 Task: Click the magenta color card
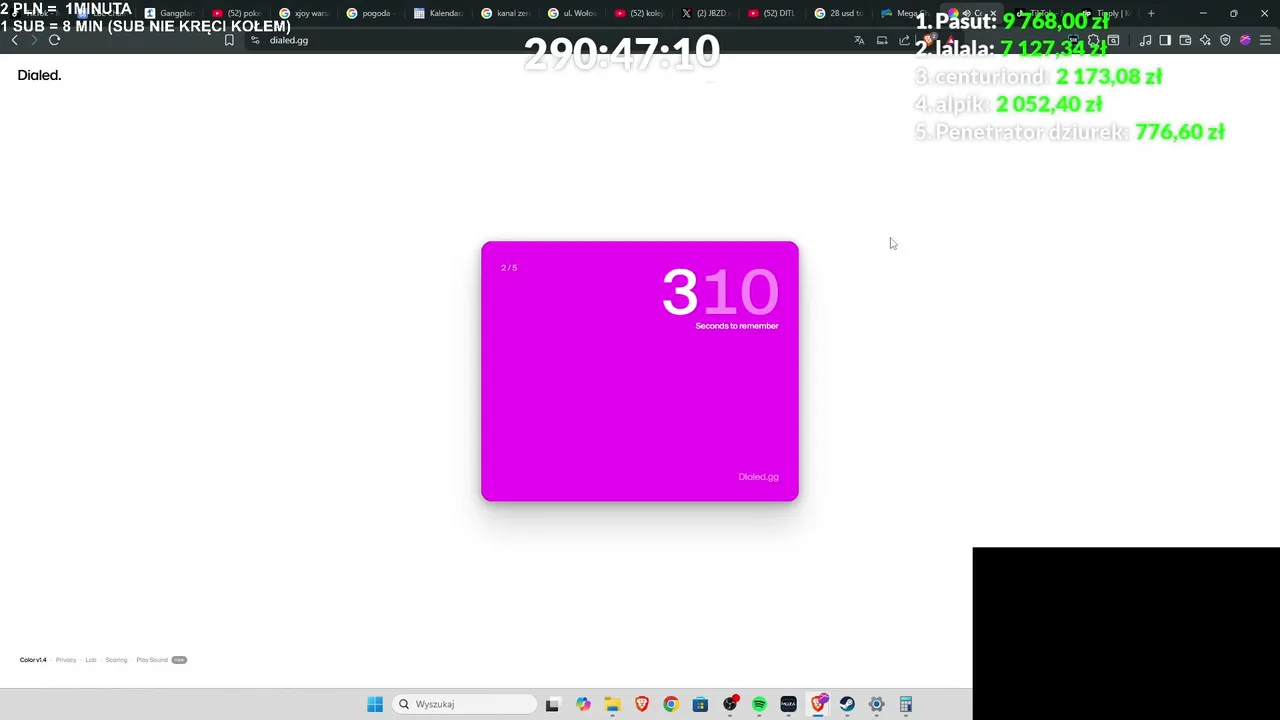[x=640, y=371]
